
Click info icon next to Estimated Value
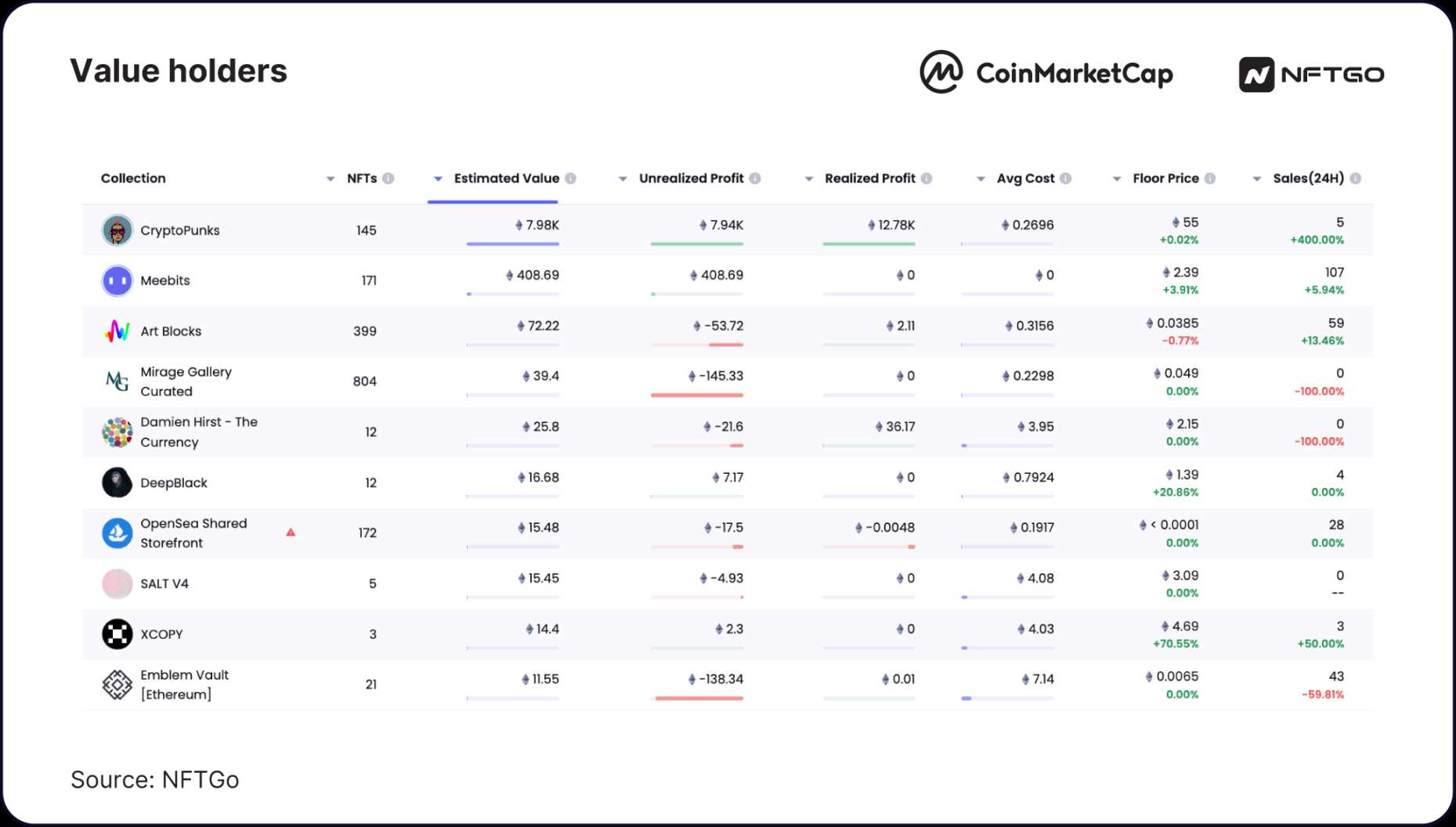tap(571, 179)
